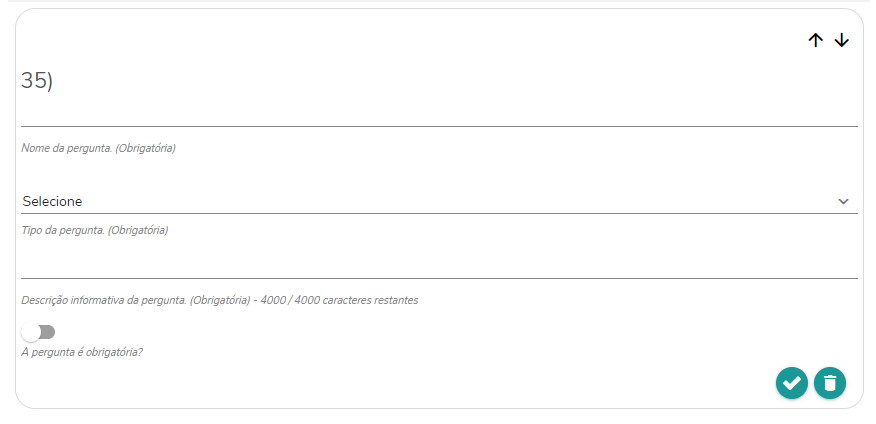
Task: Open the "Selecione" question type dropdown
Action: pyautogui.click(x=438, y=201)
